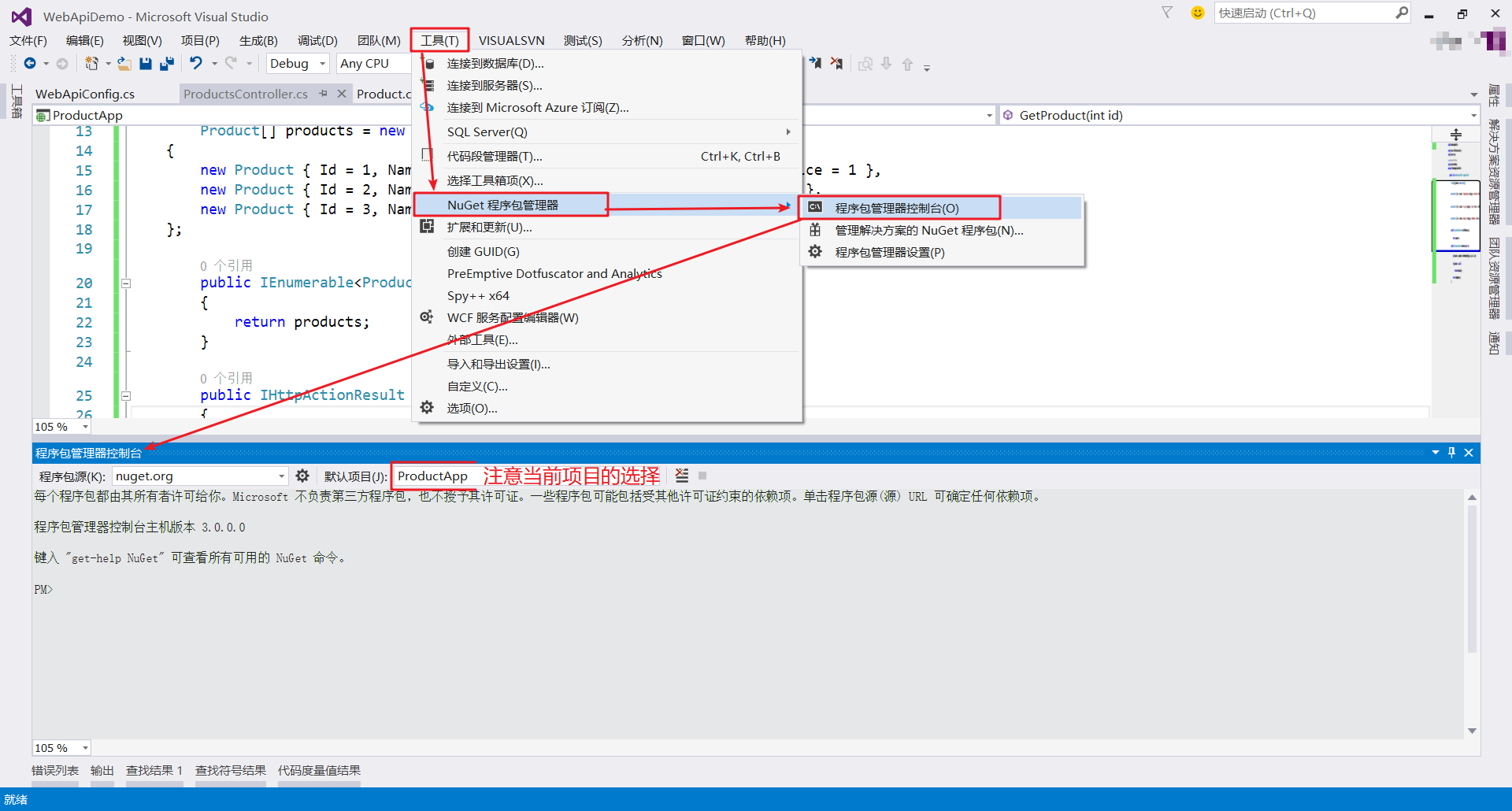
Task: Collapse the code block at line 20
Action: [126, 283]
